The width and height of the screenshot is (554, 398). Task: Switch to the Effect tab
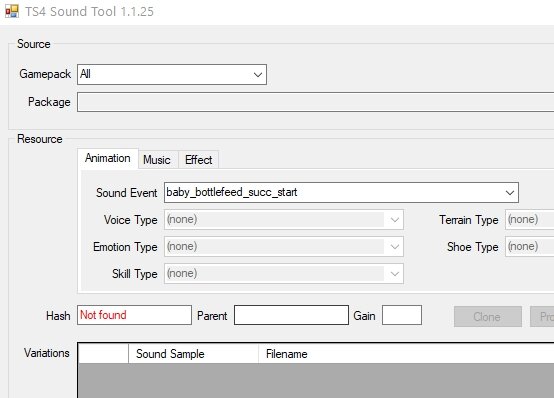tap(199, 160)
